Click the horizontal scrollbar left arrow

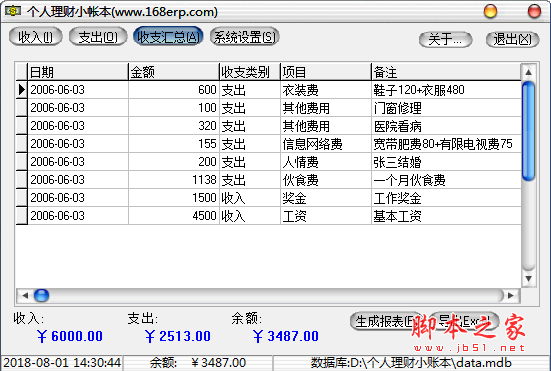[25, 295]
